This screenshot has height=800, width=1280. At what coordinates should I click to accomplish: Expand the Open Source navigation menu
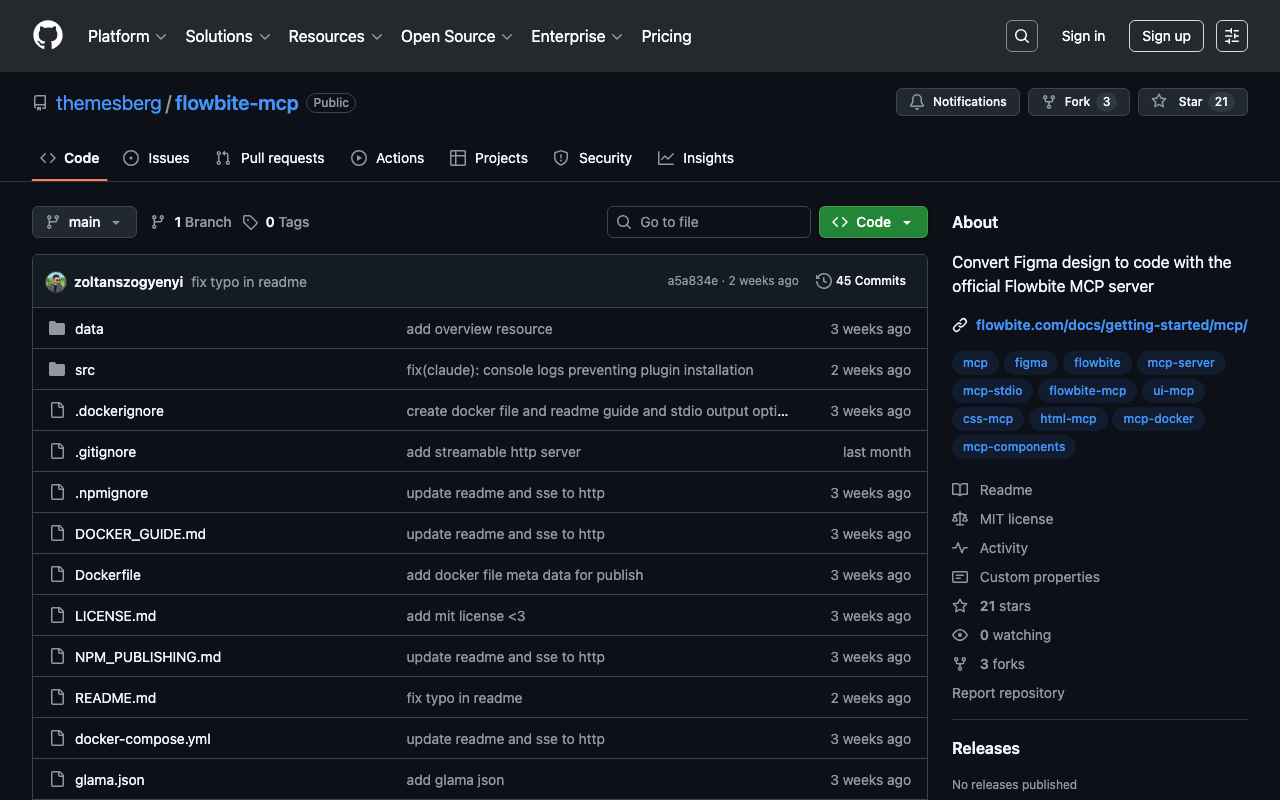(x=456, y=36)
